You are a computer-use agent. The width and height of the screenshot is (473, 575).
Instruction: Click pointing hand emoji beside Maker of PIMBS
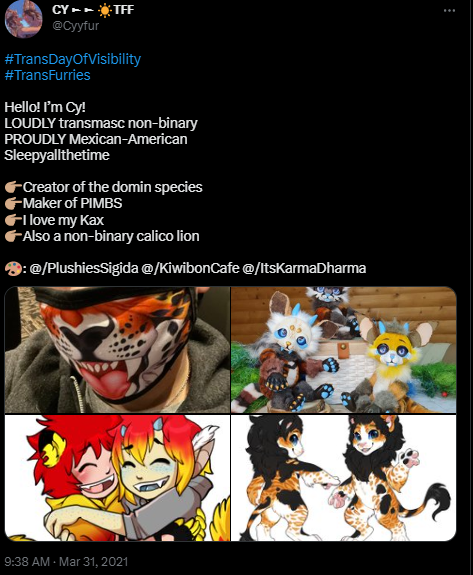13,203
